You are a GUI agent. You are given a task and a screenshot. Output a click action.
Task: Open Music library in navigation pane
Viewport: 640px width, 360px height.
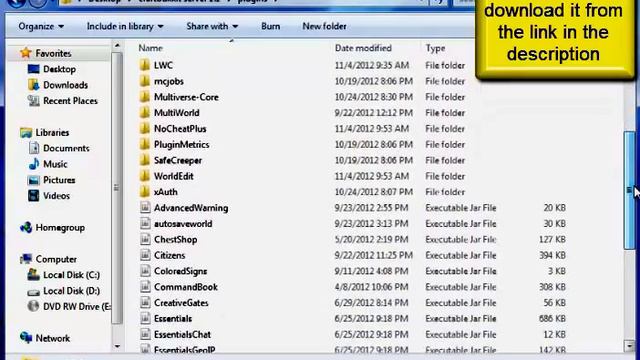pyautogui.click(x=55, y=164)
